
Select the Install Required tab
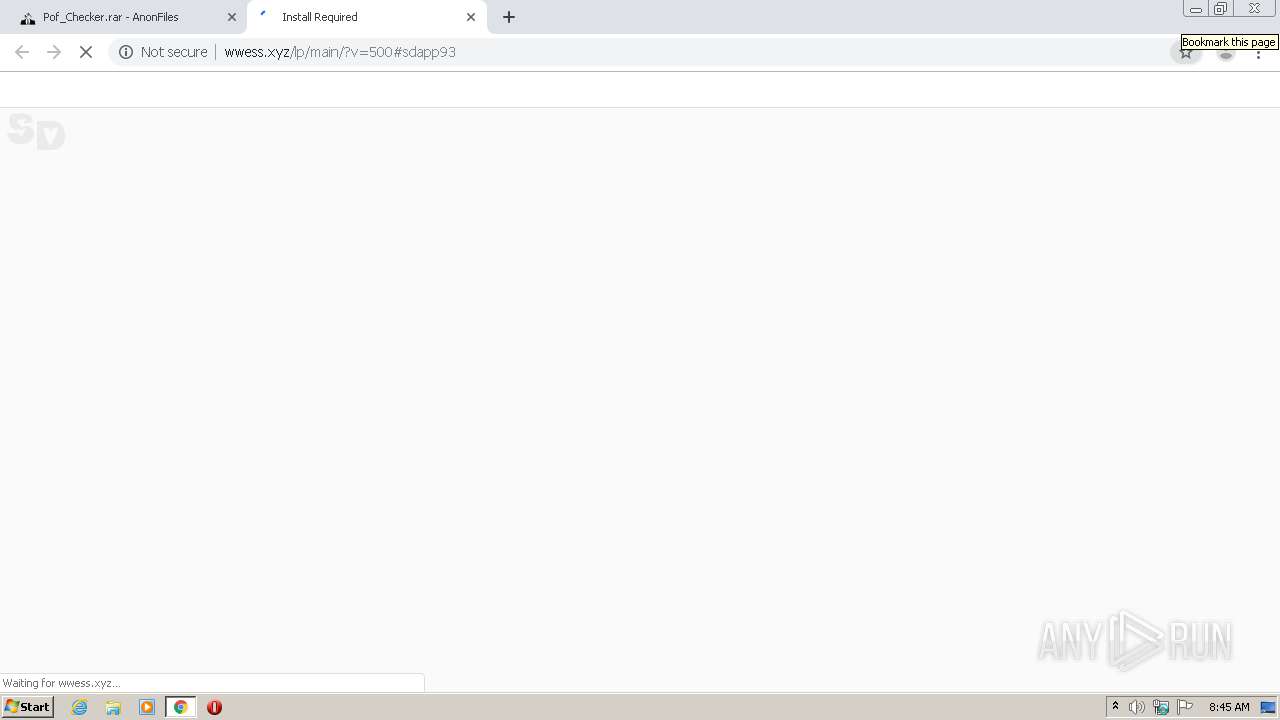point(366,17)
